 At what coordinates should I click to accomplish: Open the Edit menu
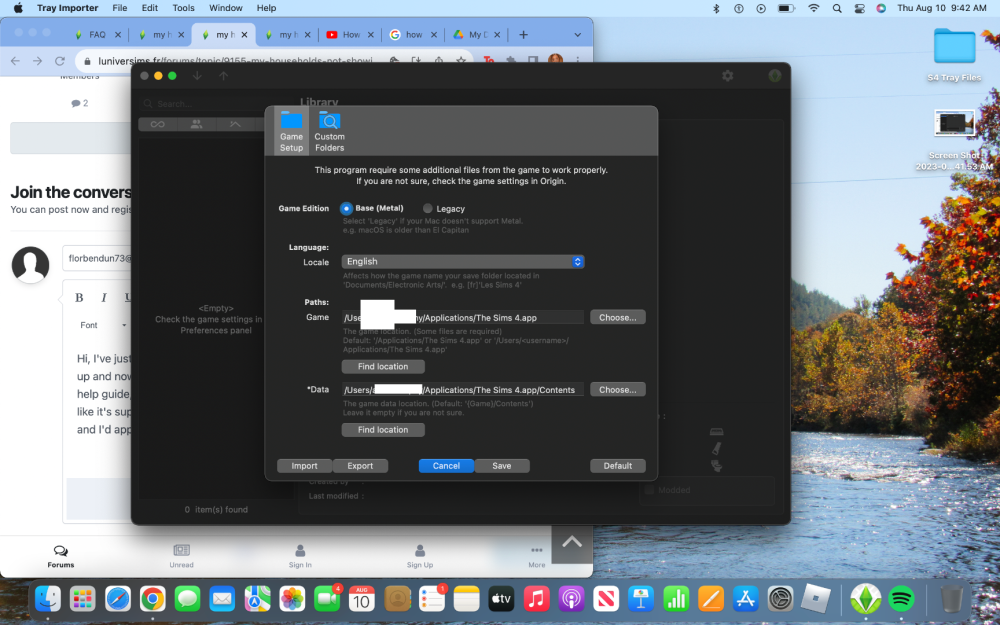(150, 8)
